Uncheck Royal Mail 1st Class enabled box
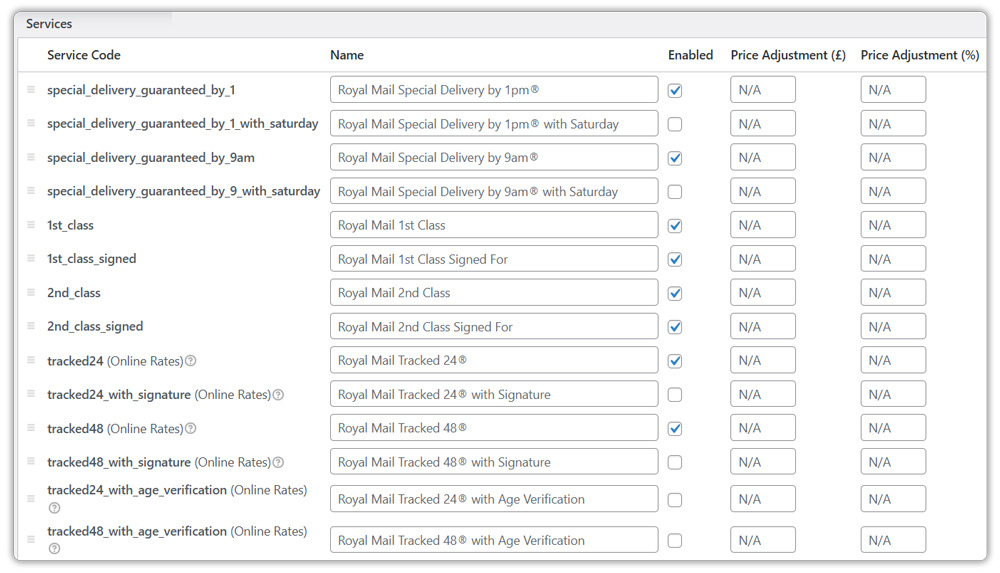 [675, 226]
